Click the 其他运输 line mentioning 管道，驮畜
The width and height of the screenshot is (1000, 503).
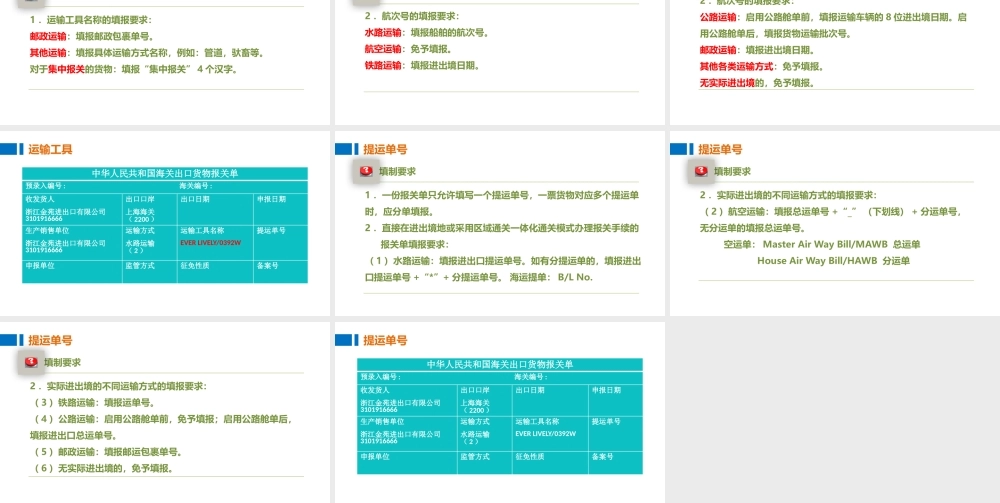[x=146, y=53]
